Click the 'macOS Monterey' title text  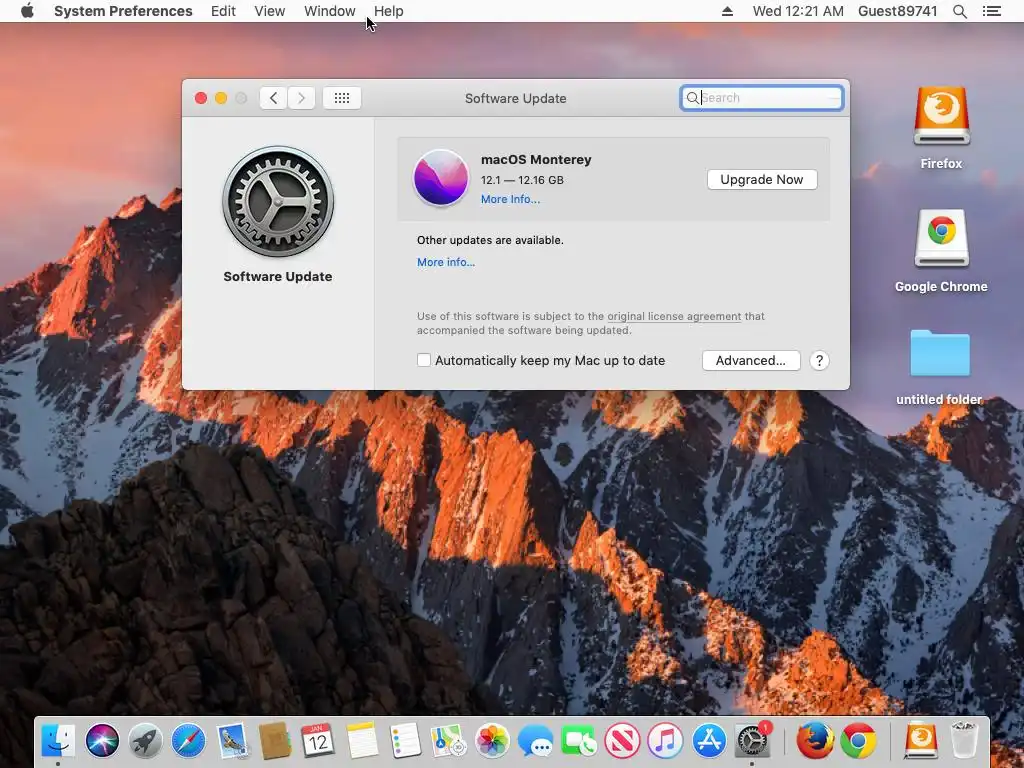536,159
